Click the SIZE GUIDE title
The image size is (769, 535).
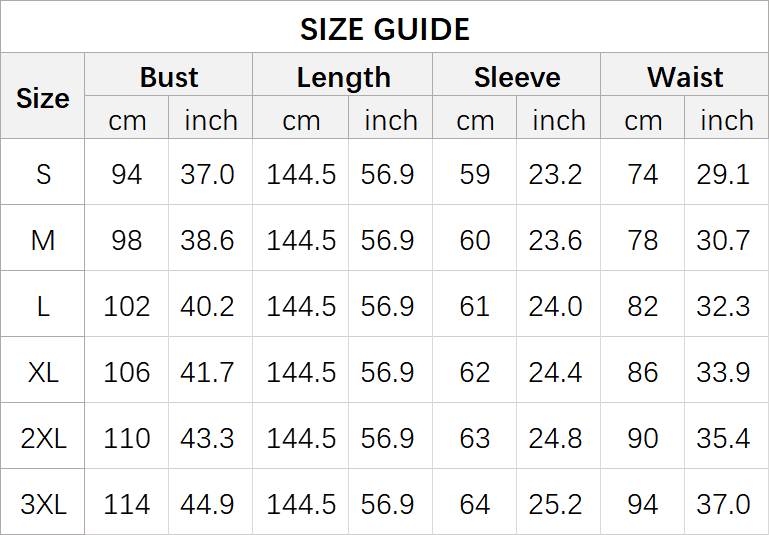pos(384,28)
